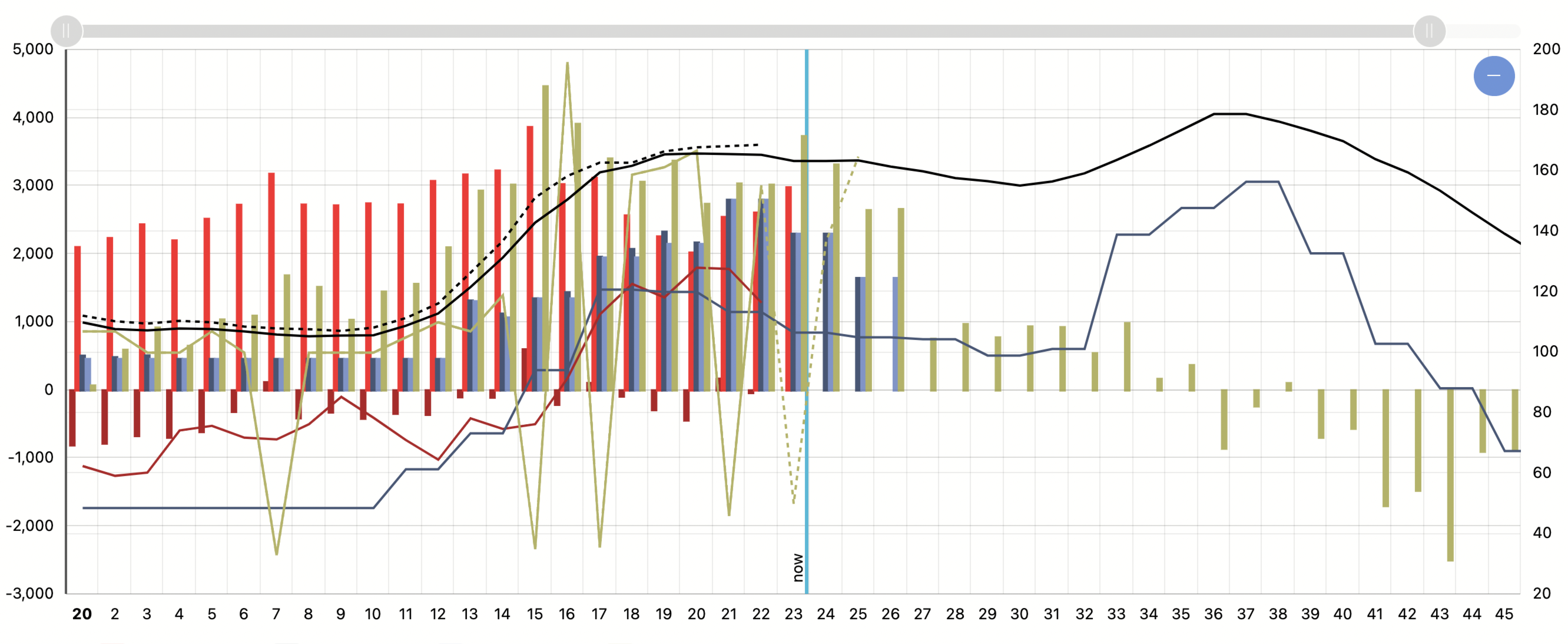Click the rotated 'now' label text
Viewport: 1568px width, 644px height.
(798, 568)
